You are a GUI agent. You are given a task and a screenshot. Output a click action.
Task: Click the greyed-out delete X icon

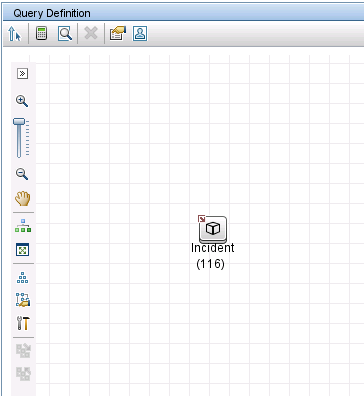91,33
